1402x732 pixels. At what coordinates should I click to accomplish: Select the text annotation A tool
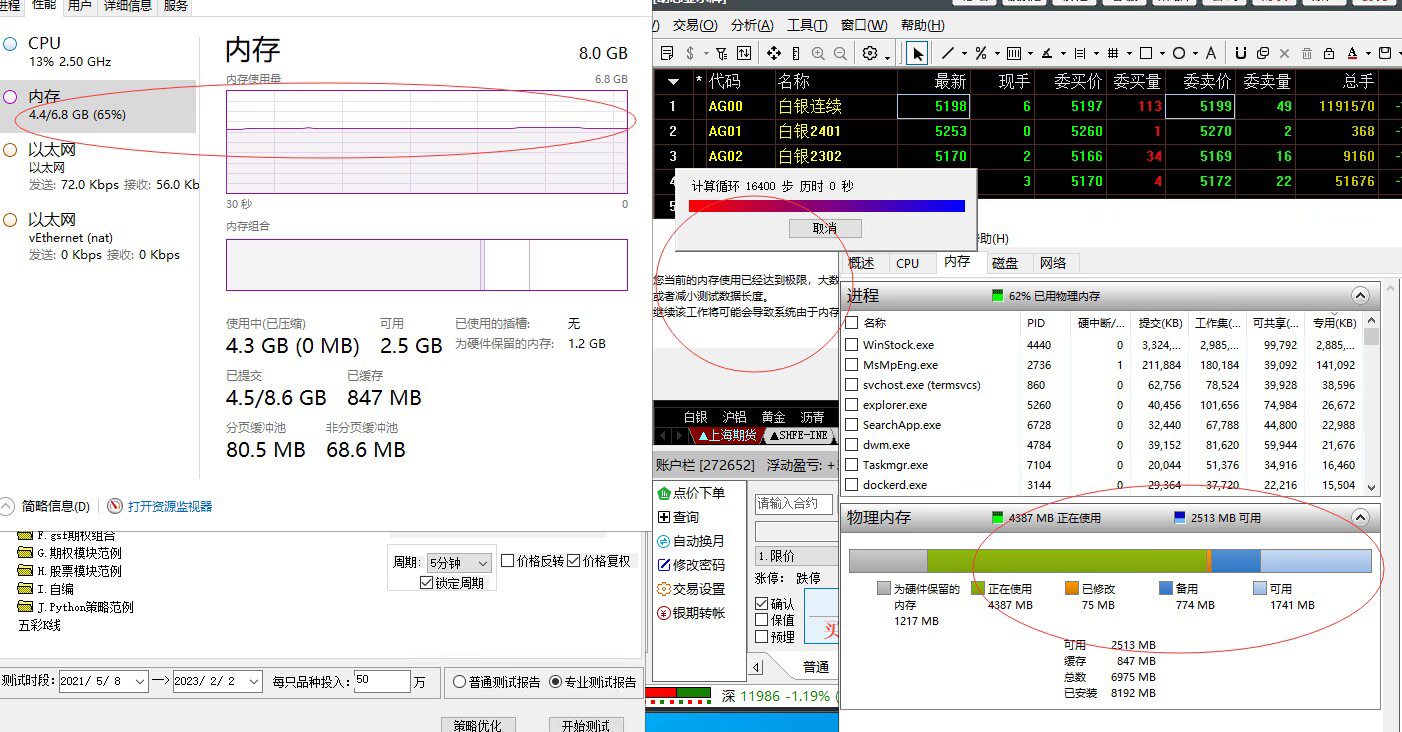(1211, 53)
